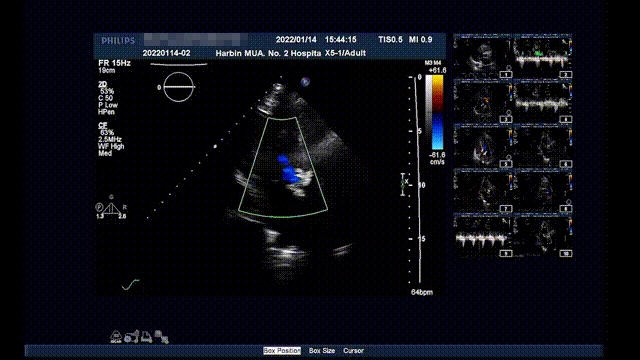
Task: Select the Cursor trackball option
Action: pos(353,351)
